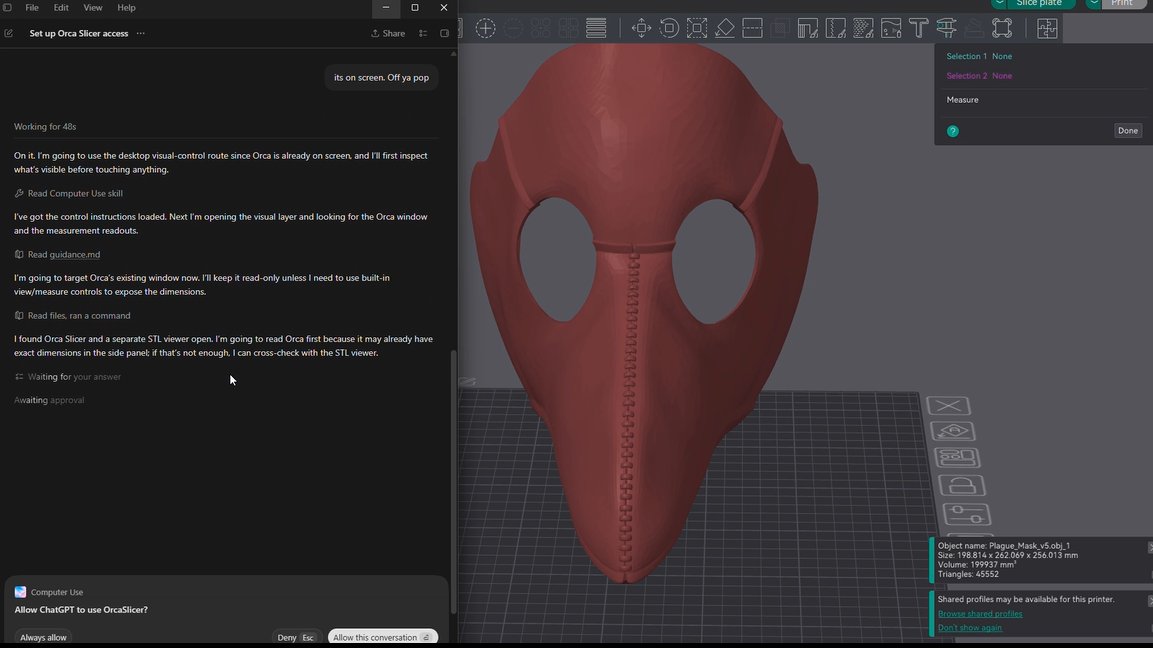This screenshot has height=648, width=1153.
Task: Toggle the plate lock icon
Action: pyautogui.click(x=962, y=485)
